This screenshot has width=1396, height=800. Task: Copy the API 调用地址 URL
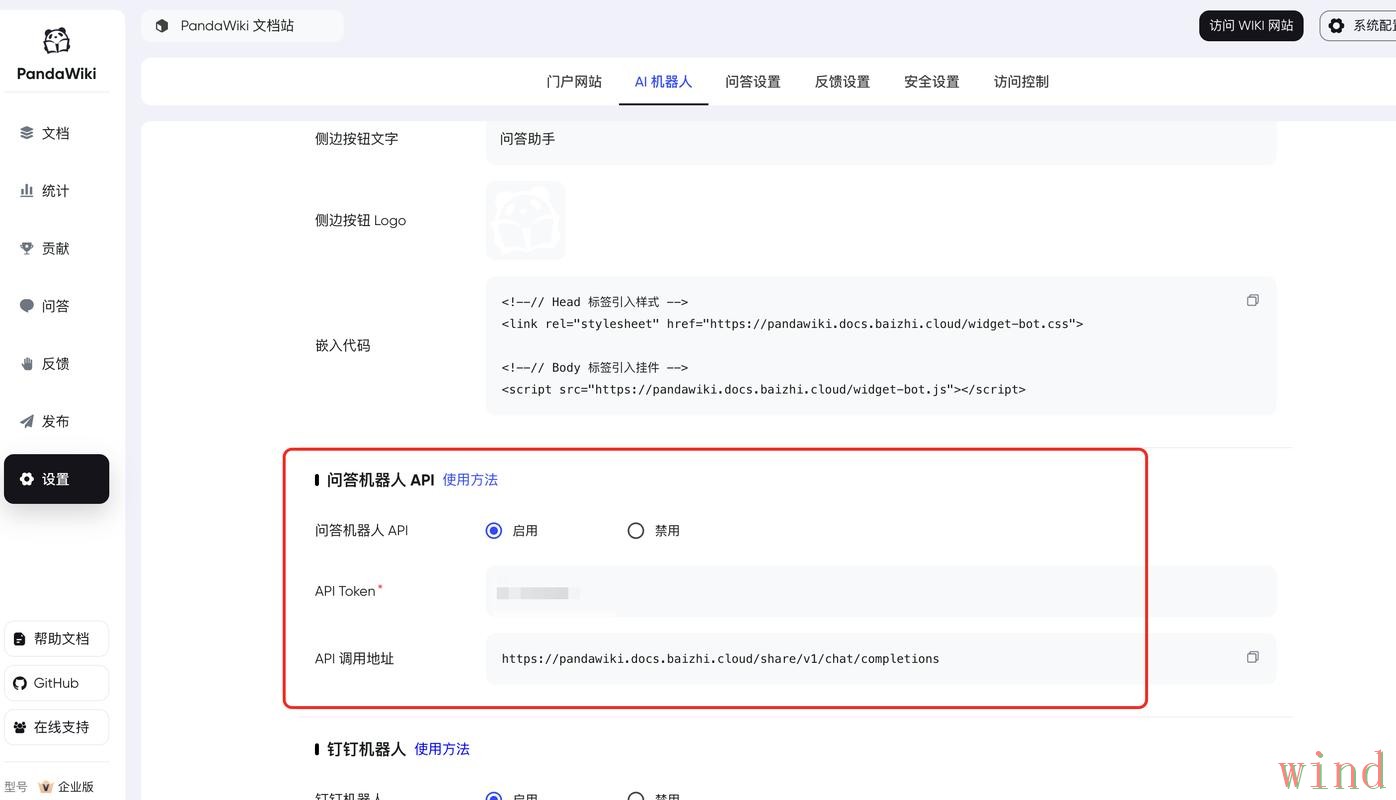click(x=1252, y=656)
